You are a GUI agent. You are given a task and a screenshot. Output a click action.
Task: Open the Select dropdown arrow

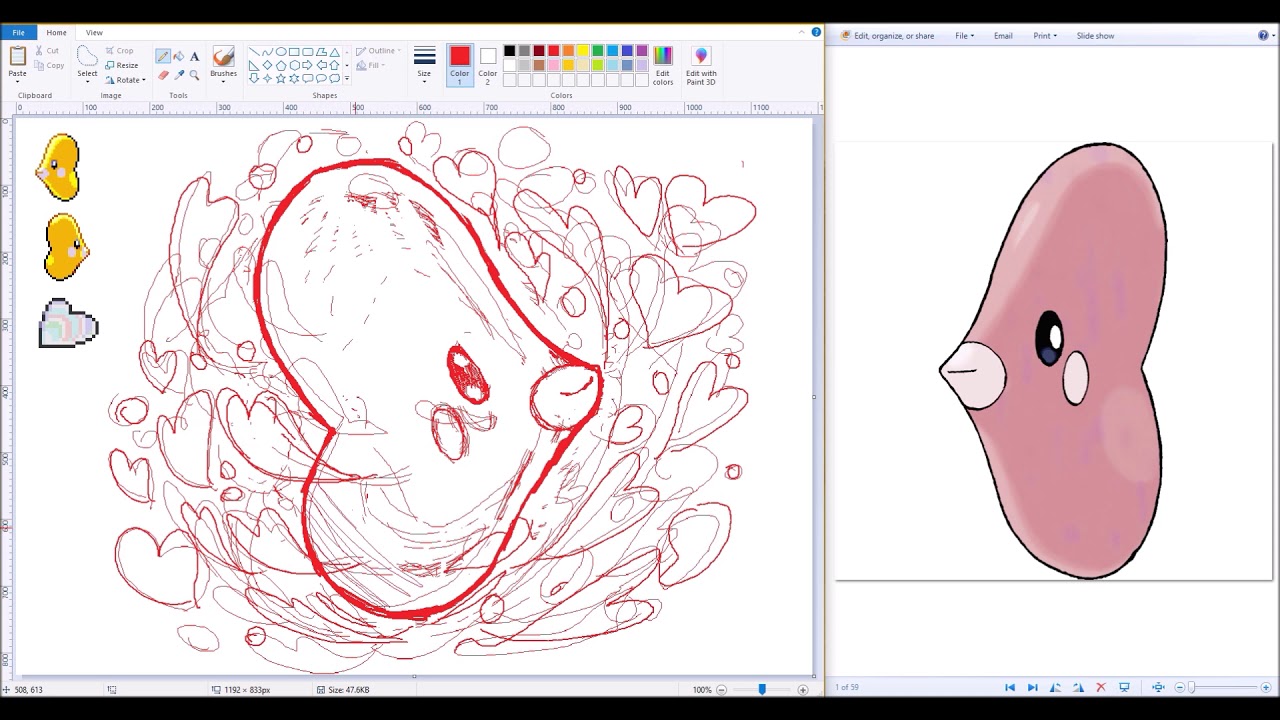(x=87, y=81)
